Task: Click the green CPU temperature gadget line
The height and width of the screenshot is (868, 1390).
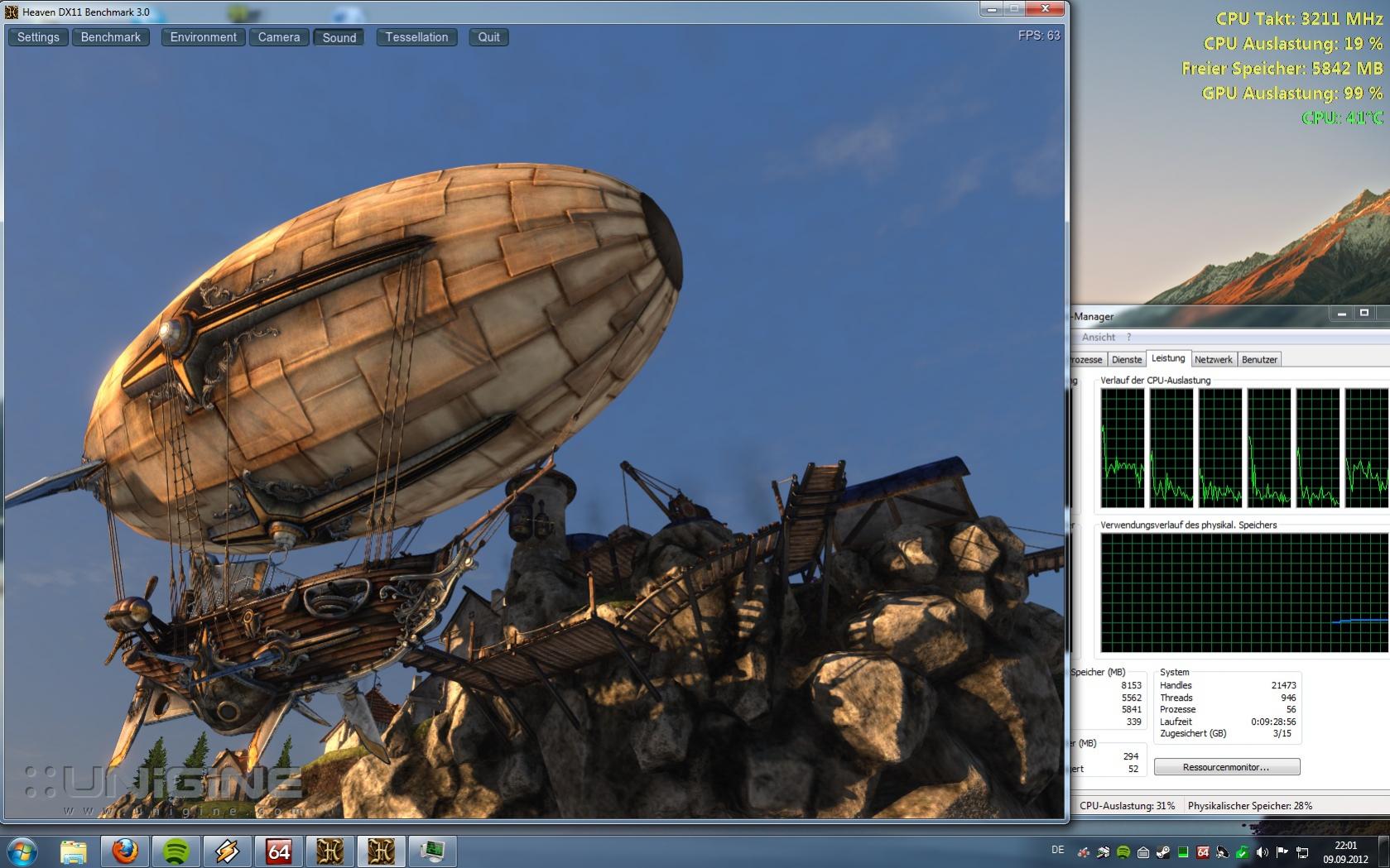Action: pos(1342,117)
